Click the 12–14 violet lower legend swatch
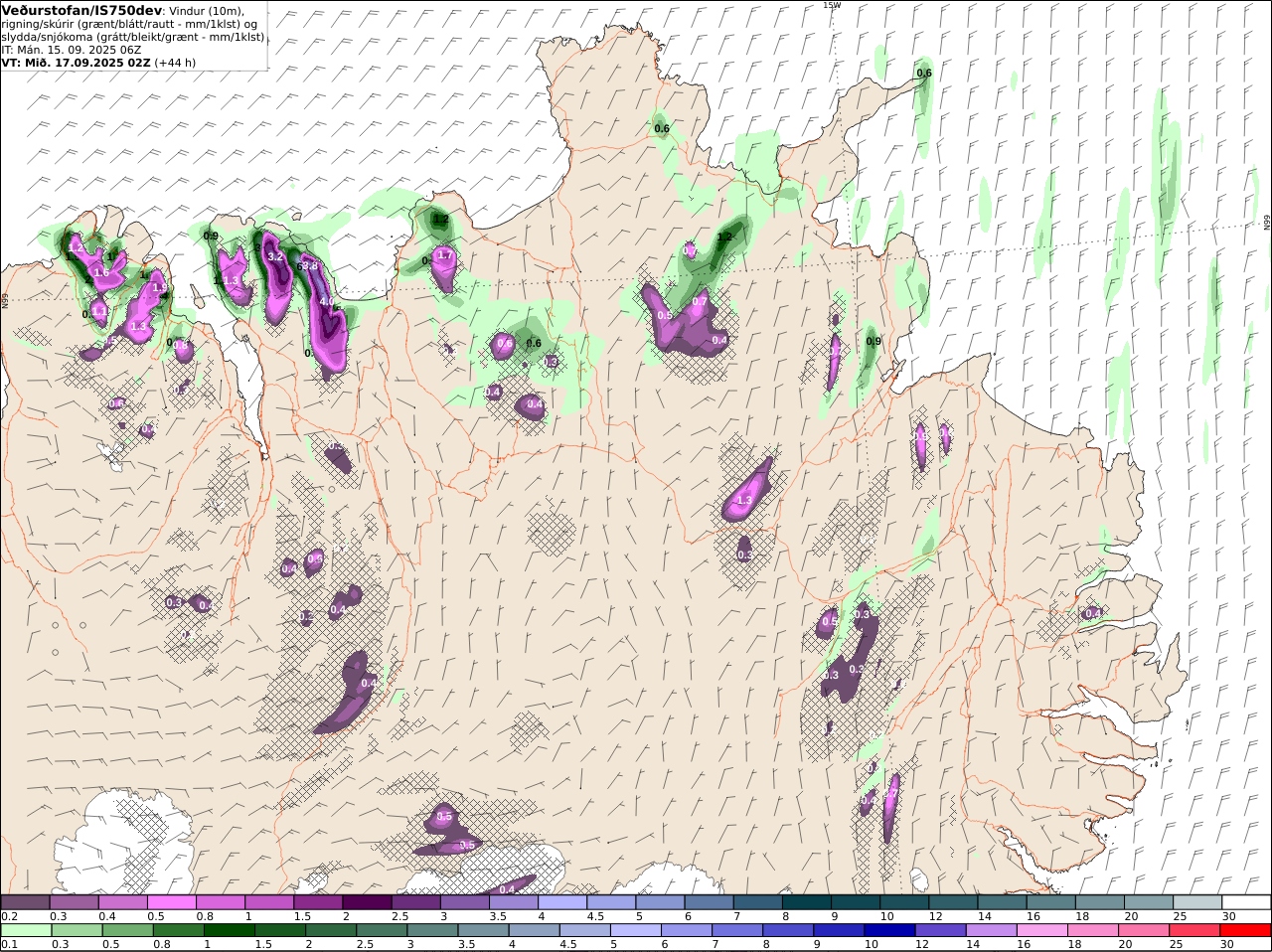Image resolution: width=1272 pixels, height=952 pixels. tap(941, 930)
